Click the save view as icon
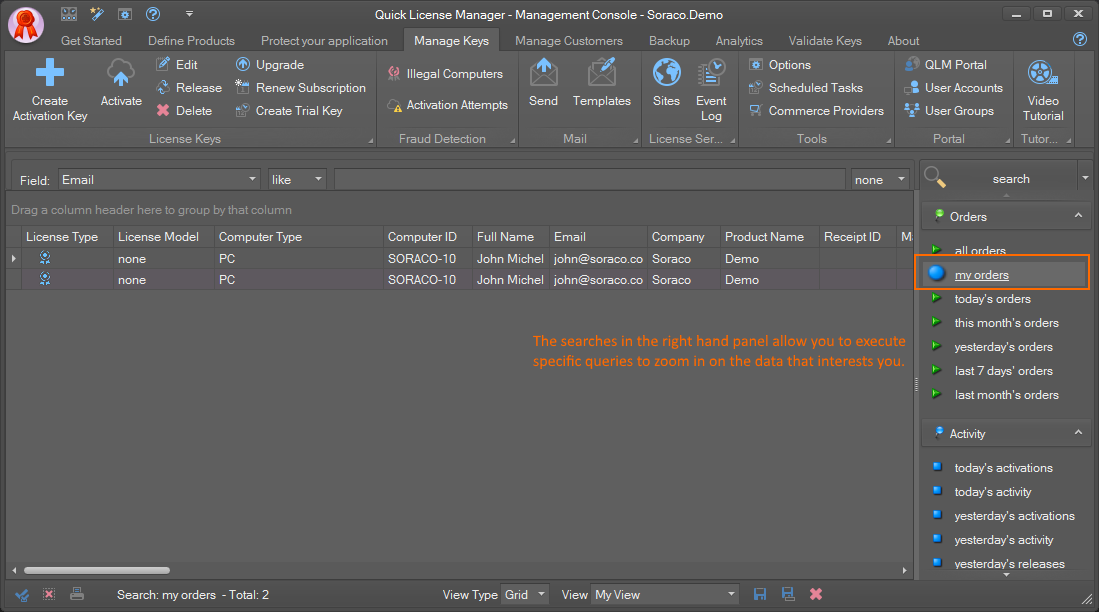Screen dimensions: 1099x612 [x=788, y=594]
